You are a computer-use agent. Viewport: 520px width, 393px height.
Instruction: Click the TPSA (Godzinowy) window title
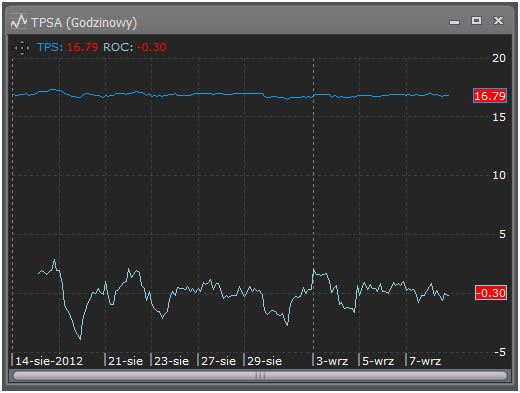(84, 23)
